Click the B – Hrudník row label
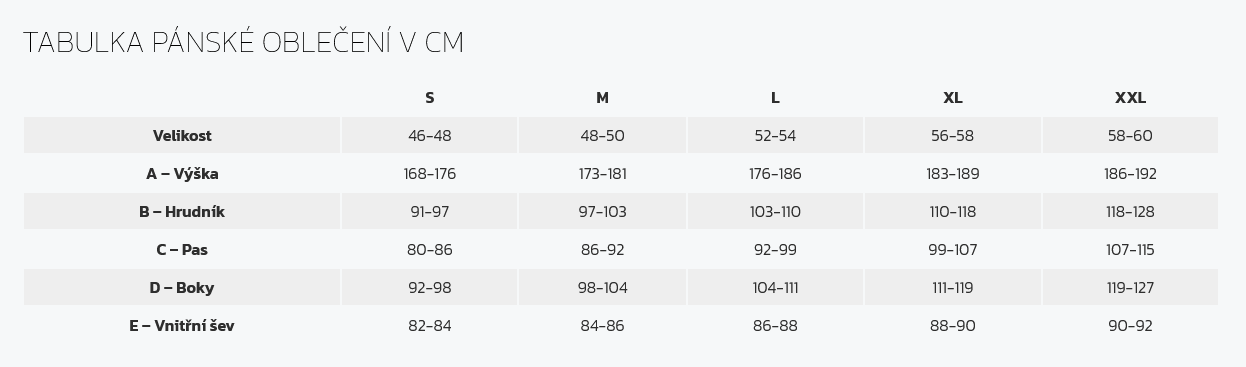The height and width of the screenshot is (367, 1246). point(182,212)
